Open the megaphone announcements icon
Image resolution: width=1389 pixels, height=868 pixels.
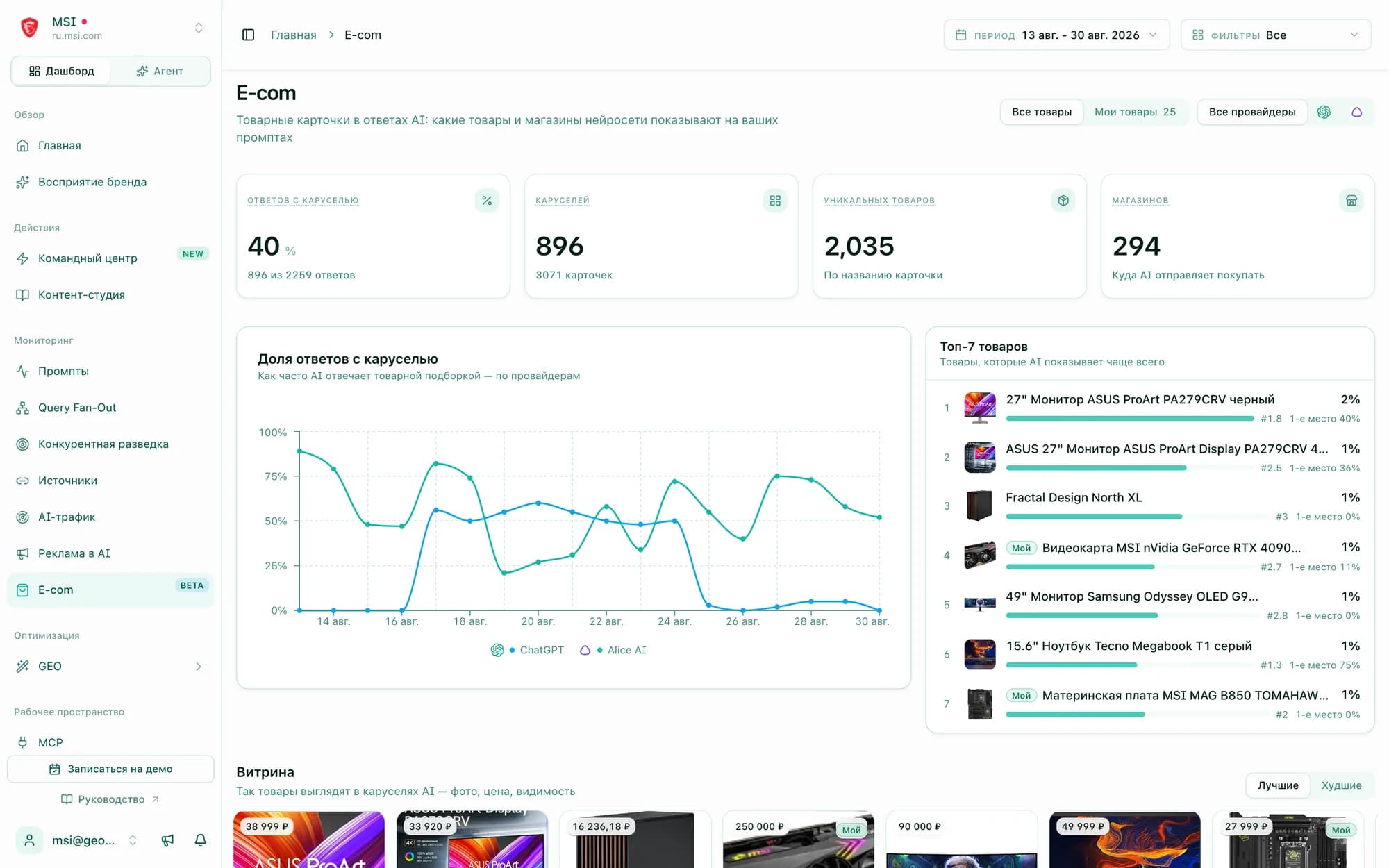coord(167,840)
